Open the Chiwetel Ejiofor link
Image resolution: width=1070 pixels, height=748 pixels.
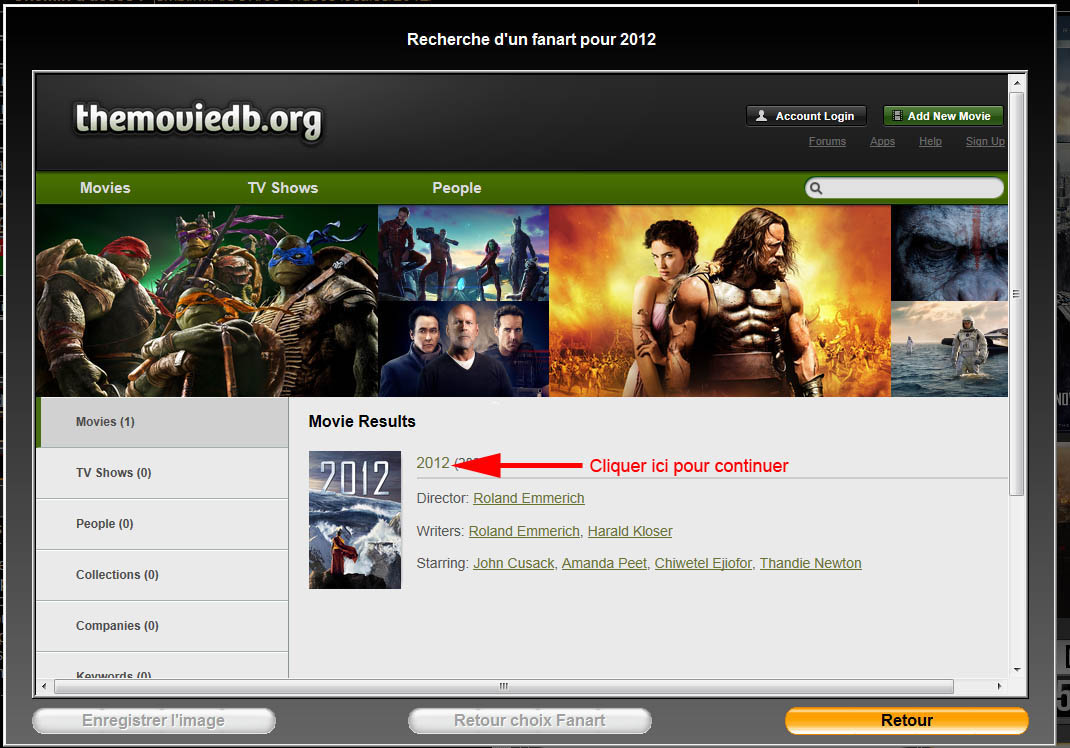tap(703, 563)
